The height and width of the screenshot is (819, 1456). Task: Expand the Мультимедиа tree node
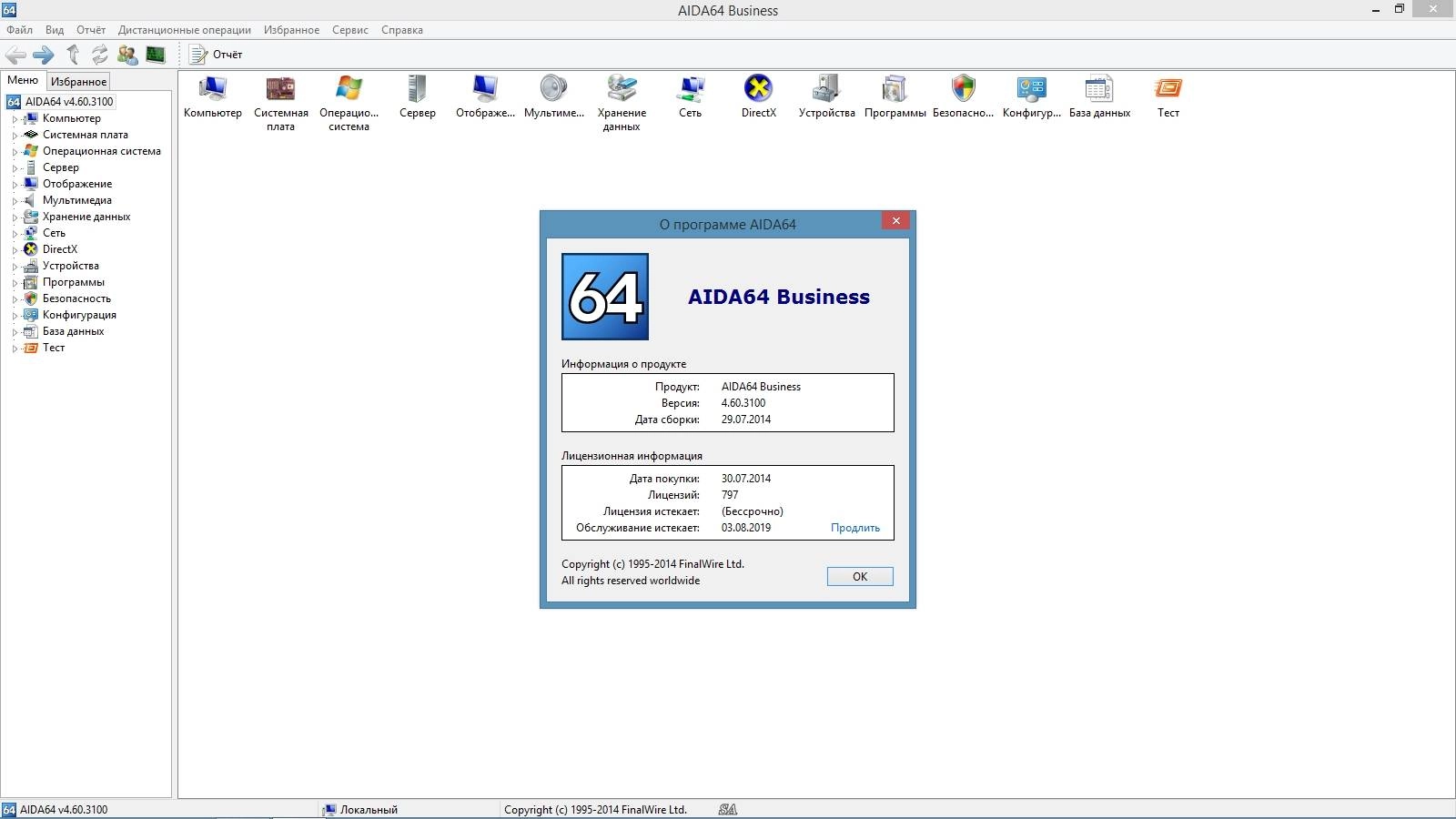tap(15, 201)
